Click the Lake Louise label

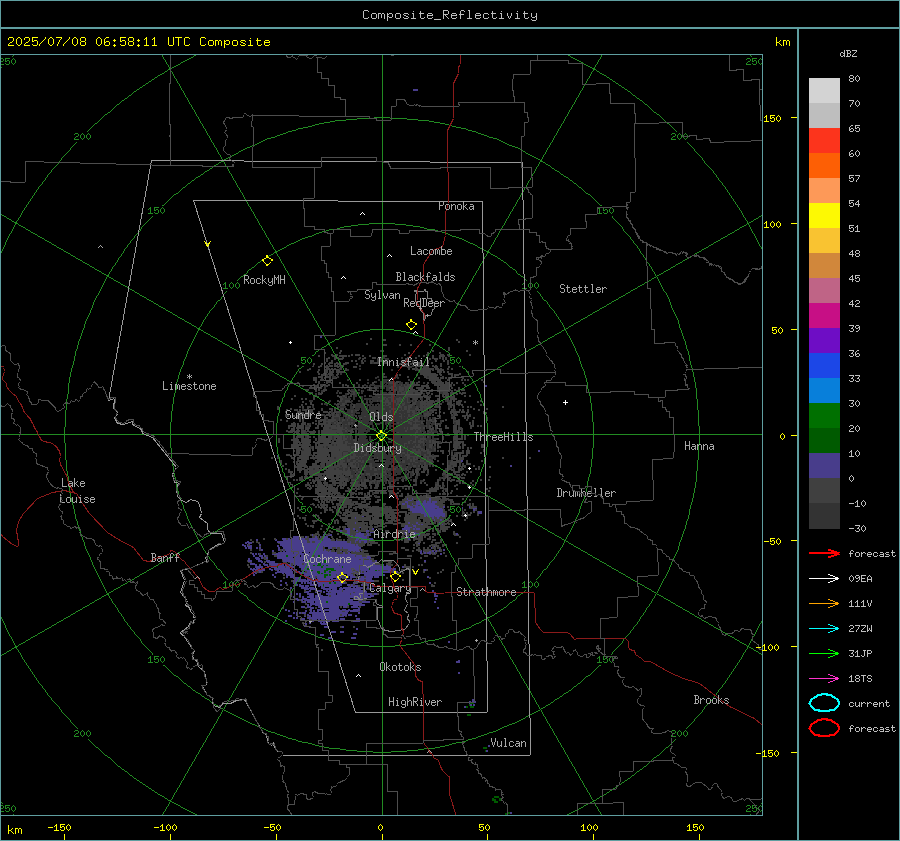77,491
